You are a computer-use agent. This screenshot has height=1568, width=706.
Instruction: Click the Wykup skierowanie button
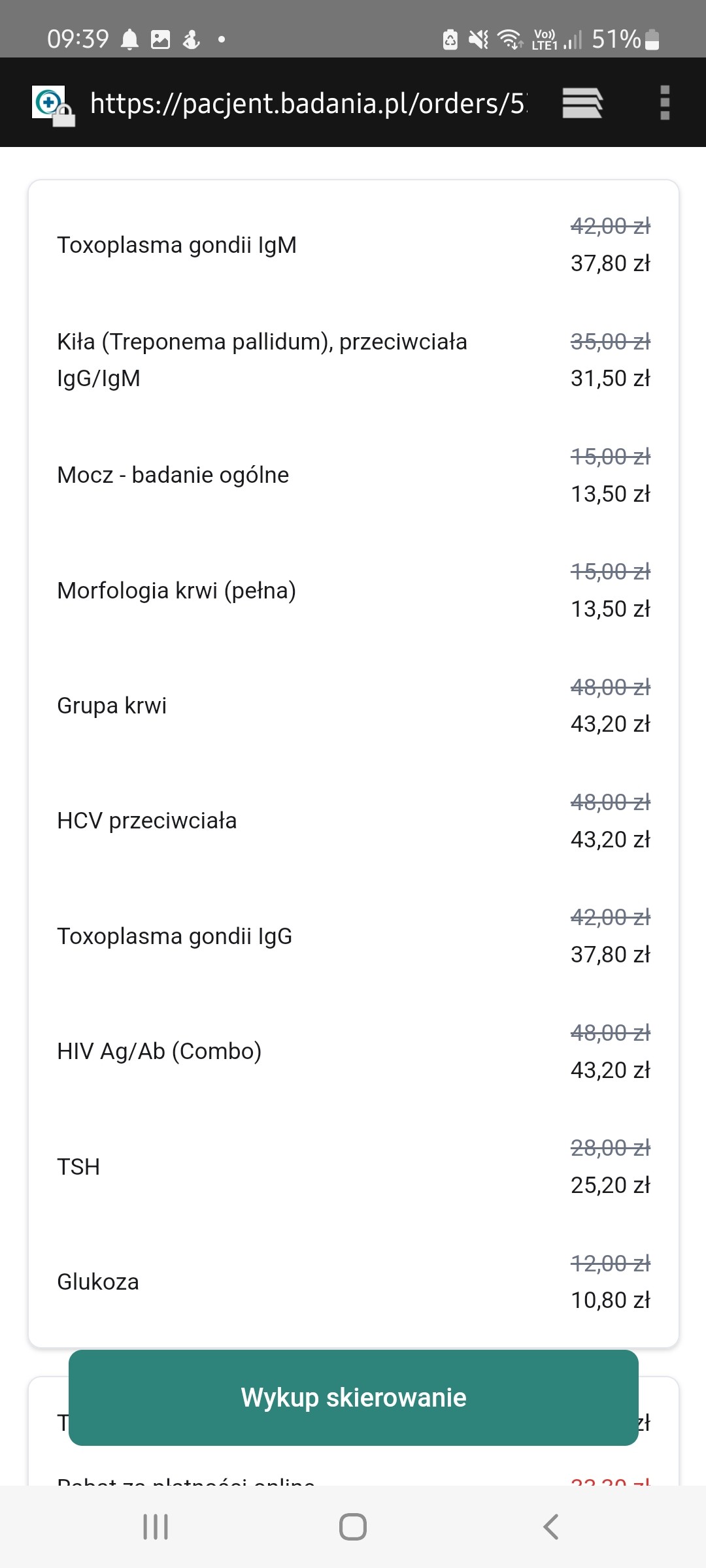point(353,1397)
